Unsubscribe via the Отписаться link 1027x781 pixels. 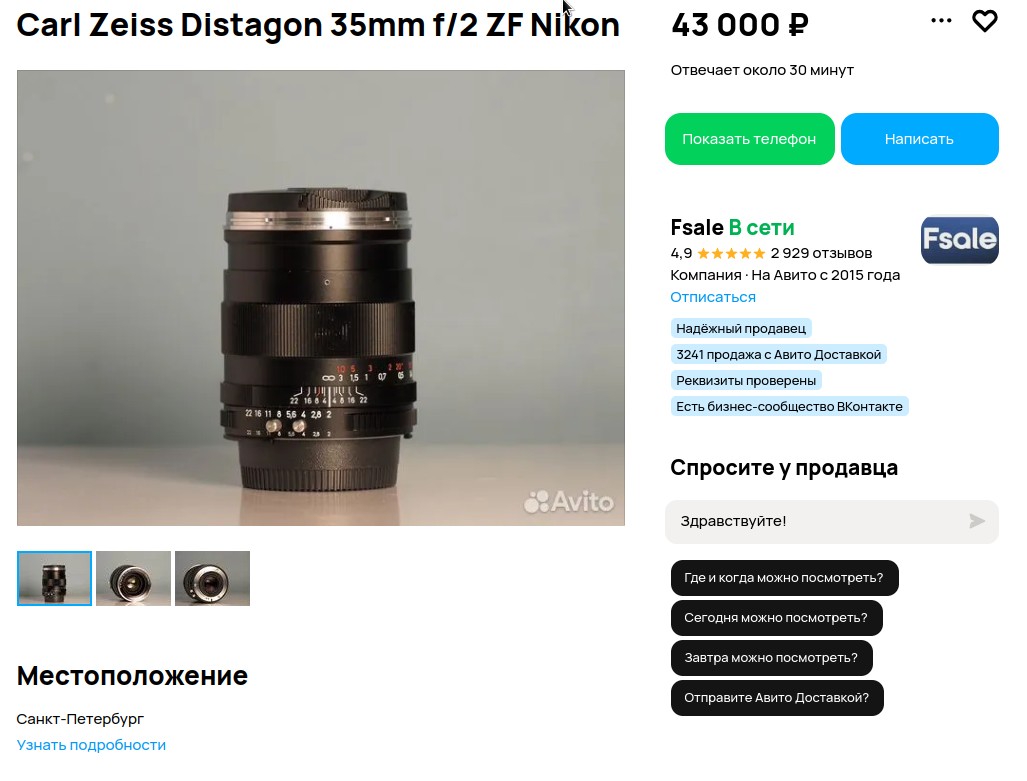pos(713,297)
